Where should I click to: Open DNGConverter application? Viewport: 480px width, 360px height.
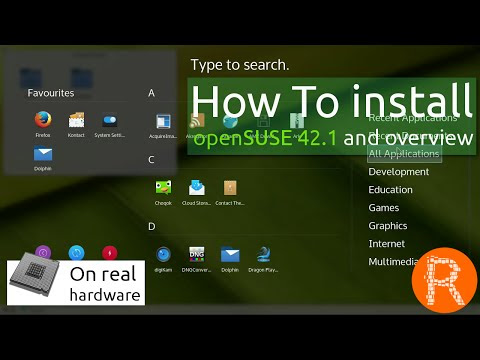click(196, 259)
